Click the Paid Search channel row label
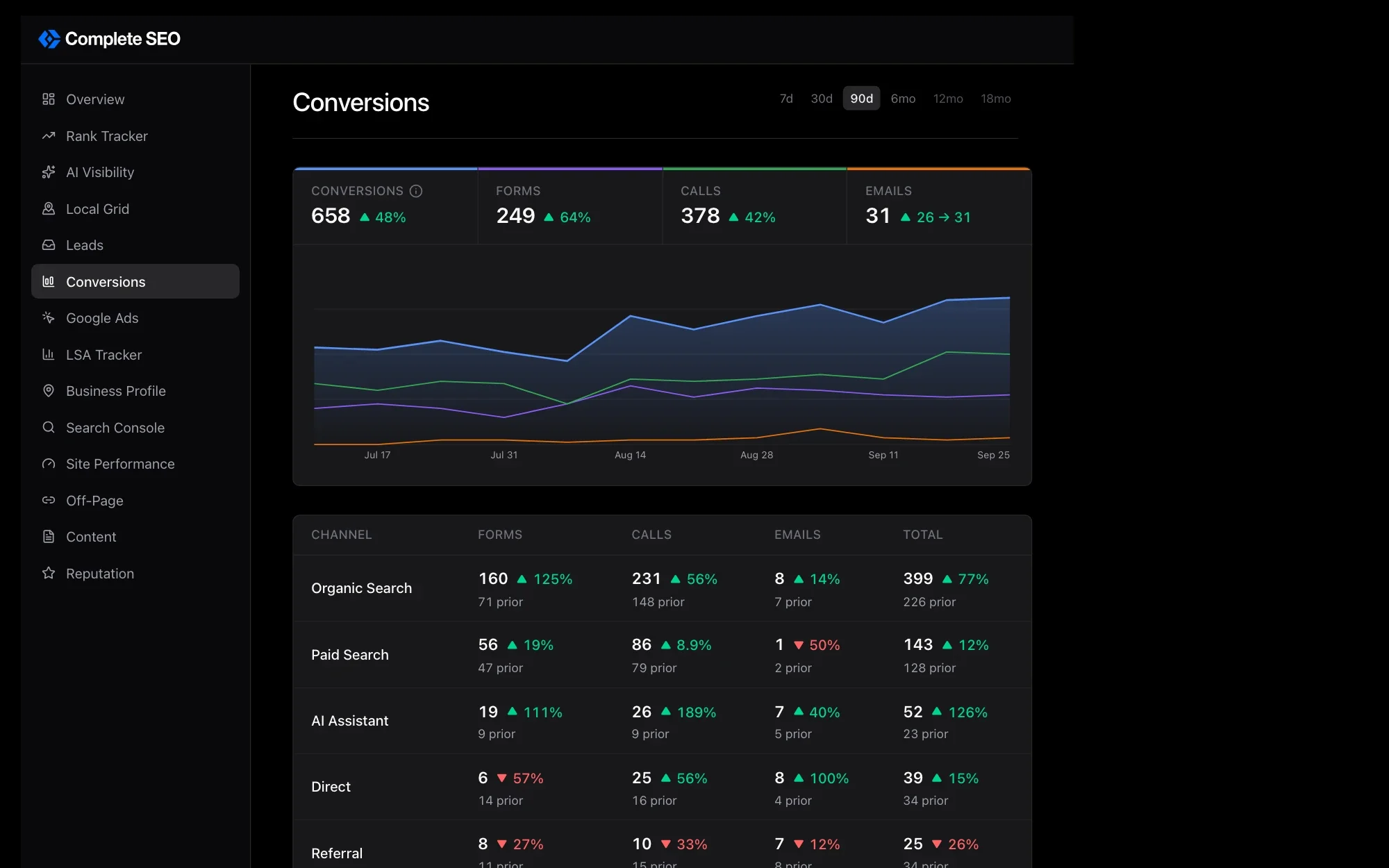This screenshot has width=1389, height=868. tap(350, 655)
